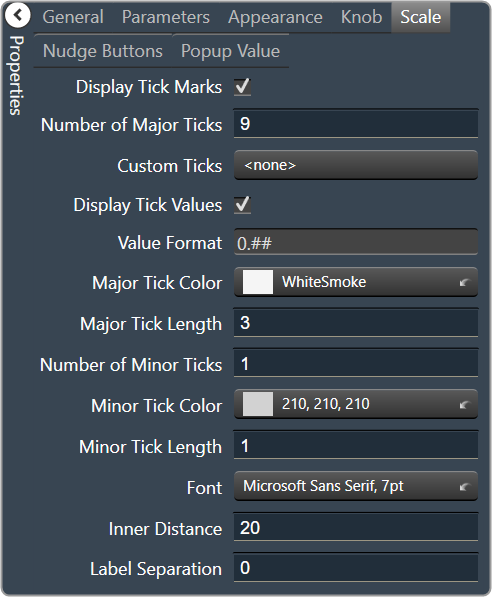This screenshot has width=492, height=597.
Task: Edit the Label Separation field
Action: click(356, 568)
